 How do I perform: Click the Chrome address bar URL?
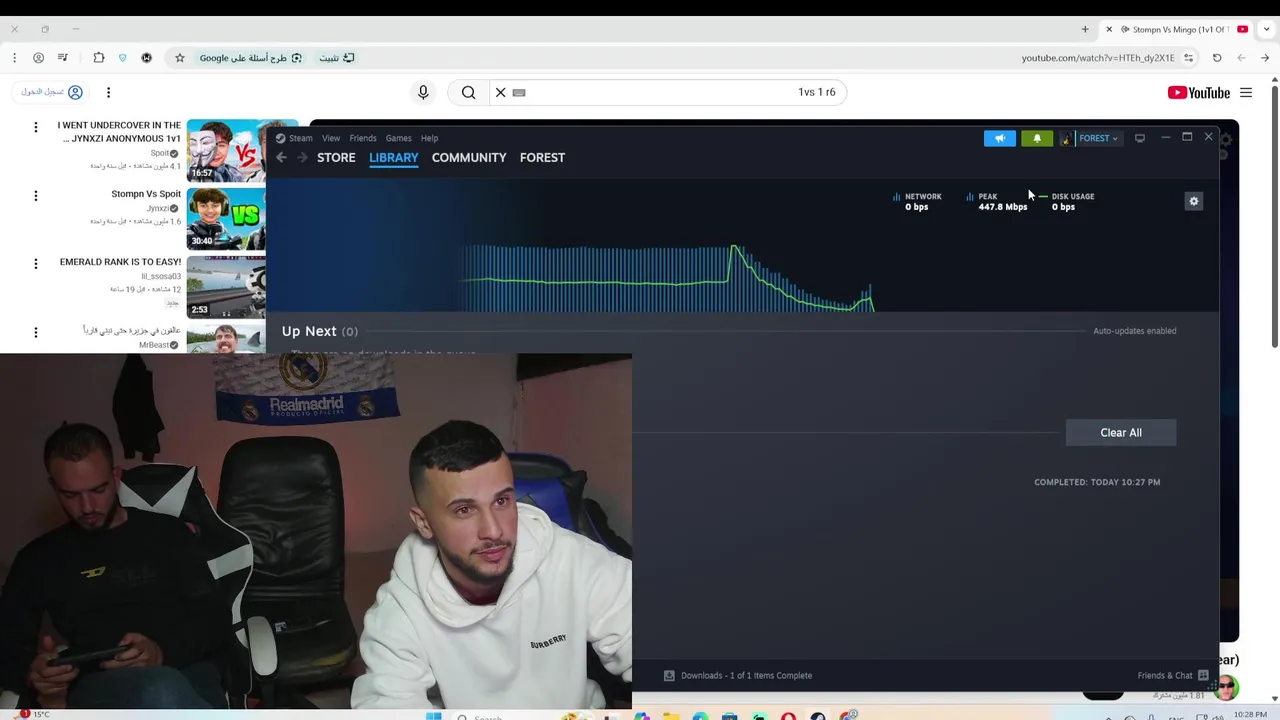[1098, 58]
